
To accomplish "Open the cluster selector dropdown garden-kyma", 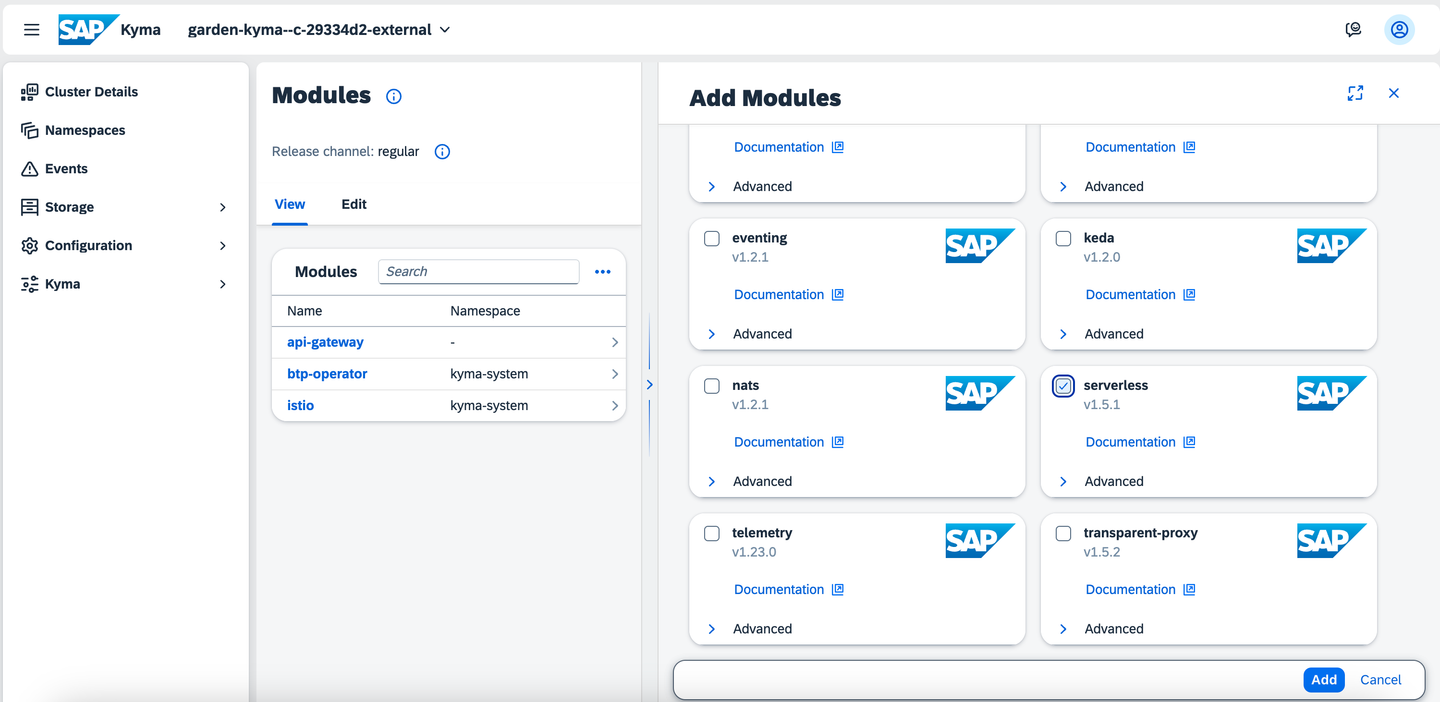I will [x=319, y=30].
